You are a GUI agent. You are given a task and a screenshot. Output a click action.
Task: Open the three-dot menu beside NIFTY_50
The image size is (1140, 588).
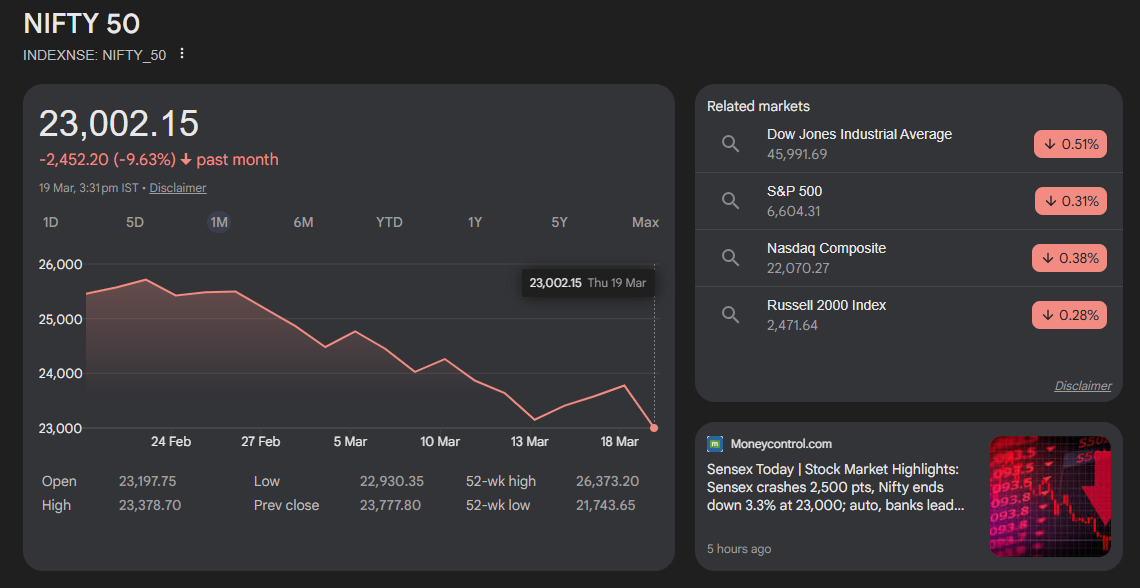tap(181, 54)
